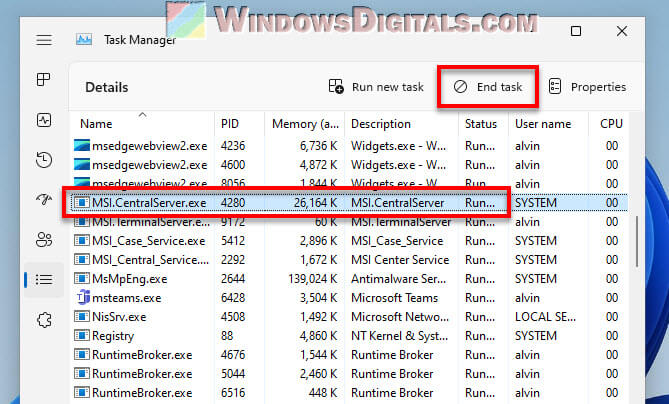The image size is (669, 404).
Task: Open the Services page in sidebar
Action: [44, 320]
